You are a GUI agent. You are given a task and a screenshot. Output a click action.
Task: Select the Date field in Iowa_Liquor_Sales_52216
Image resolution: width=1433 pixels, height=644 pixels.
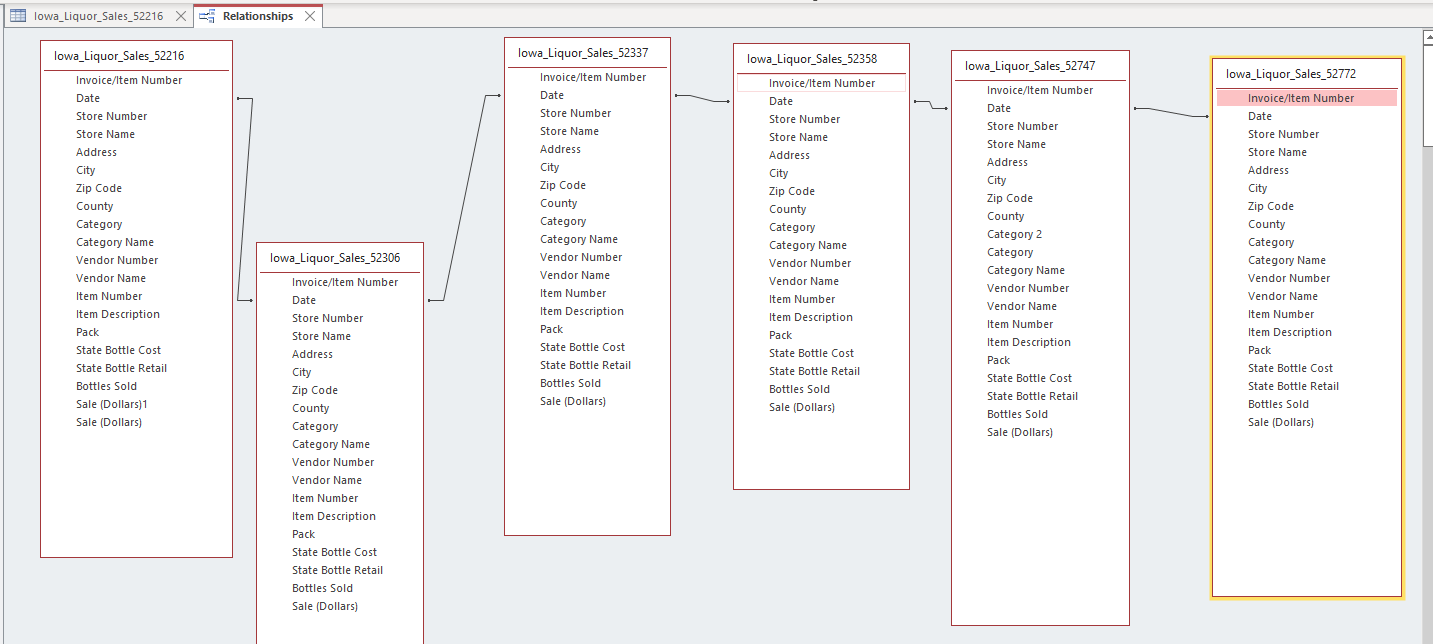click(88, 98)
